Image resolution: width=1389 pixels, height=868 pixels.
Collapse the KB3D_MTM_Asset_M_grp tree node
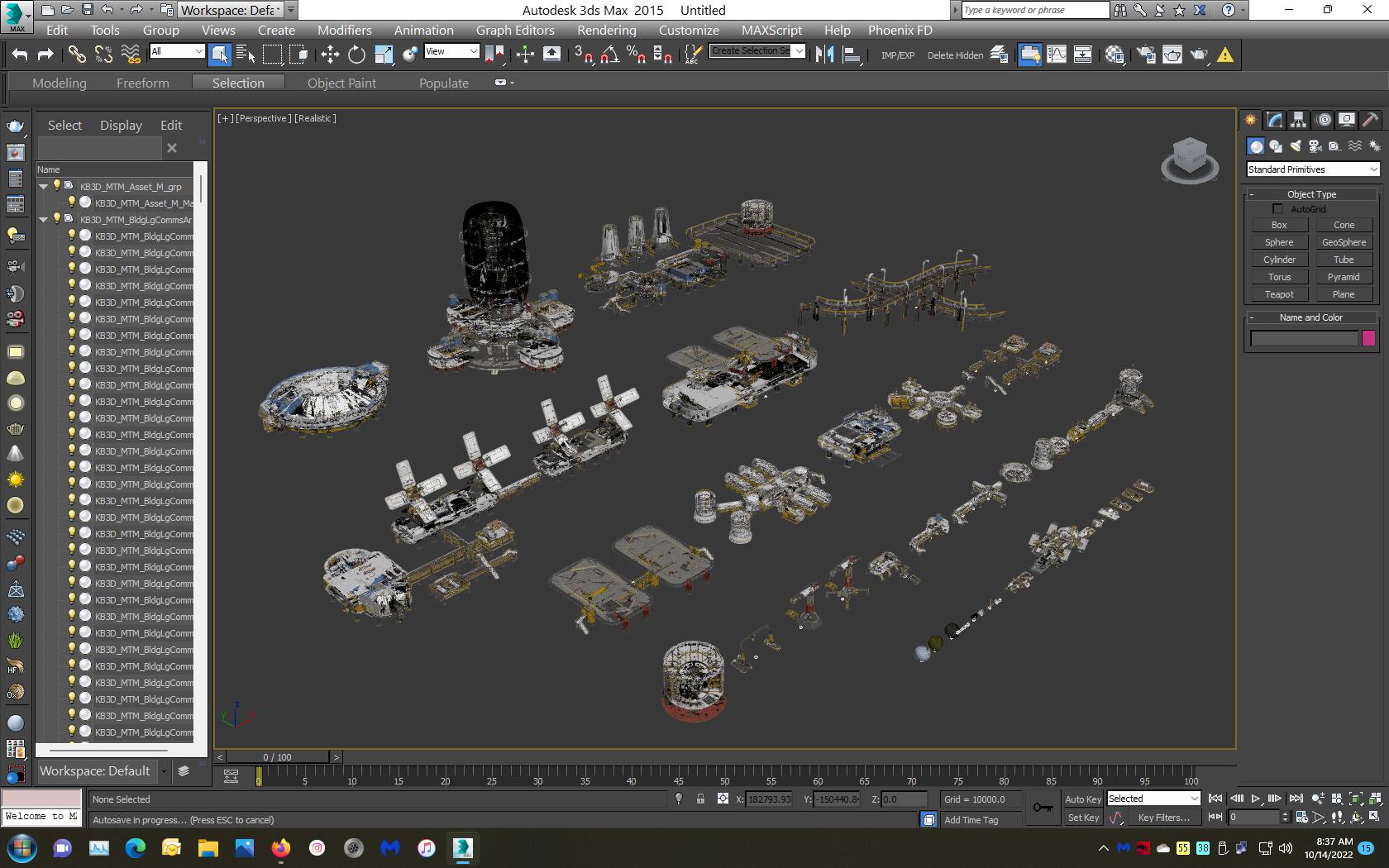(x=44, y=187)
